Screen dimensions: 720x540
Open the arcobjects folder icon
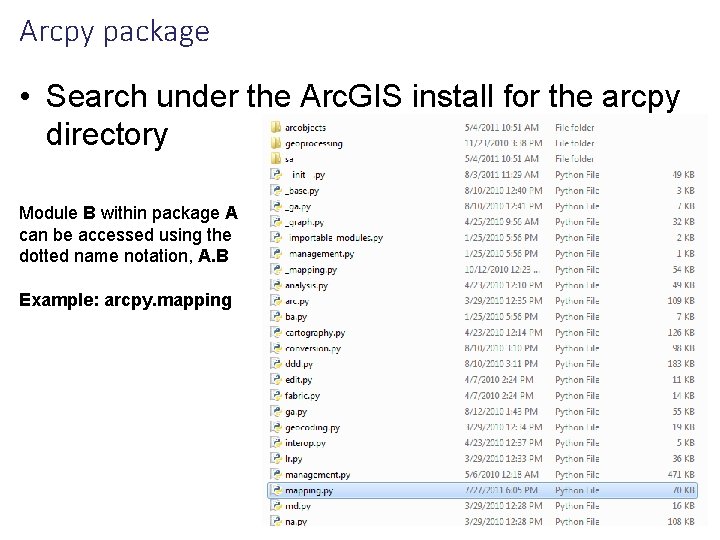click(x=276, y=128)
